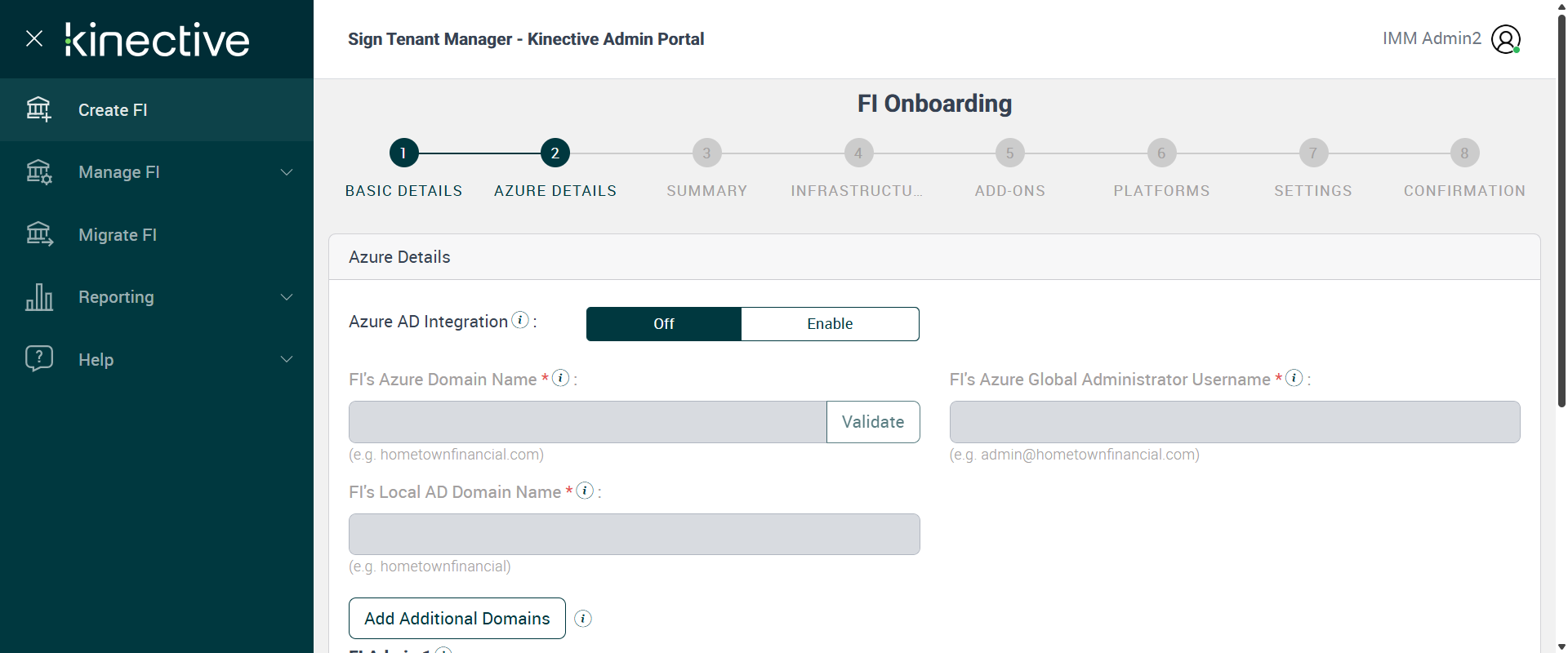The width and height of the screenshot is (1568, 653).
Task: Switch Azure AD Integration to Off
Action: click(x=663, y=324)
